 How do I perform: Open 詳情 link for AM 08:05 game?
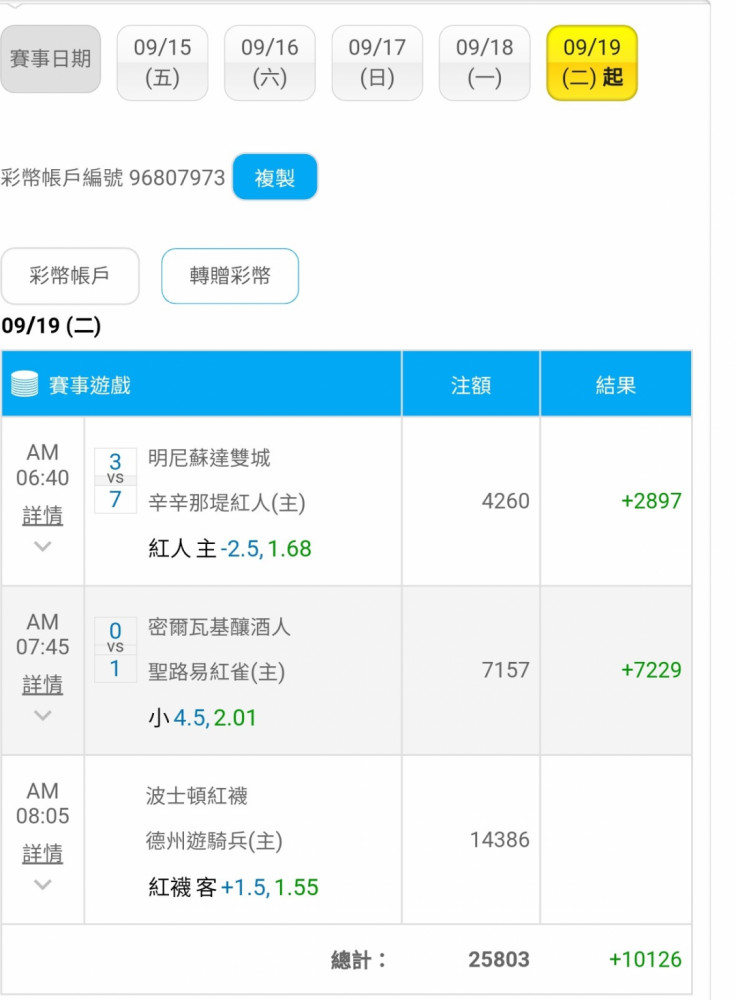pos(42,853)
